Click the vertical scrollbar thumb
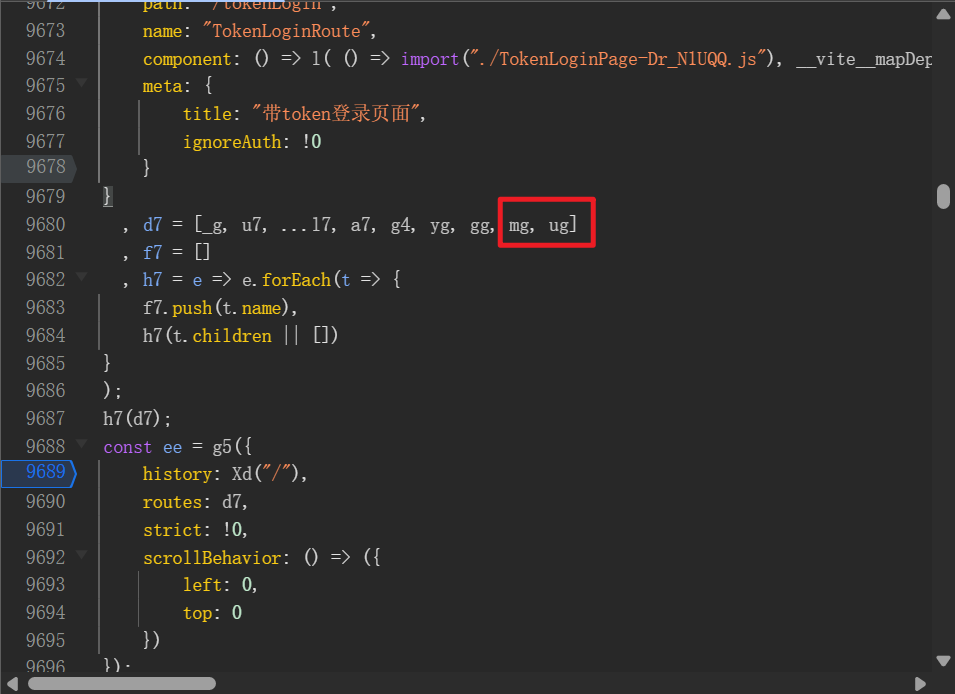955x694 pixels. click(x=942, y=196)
